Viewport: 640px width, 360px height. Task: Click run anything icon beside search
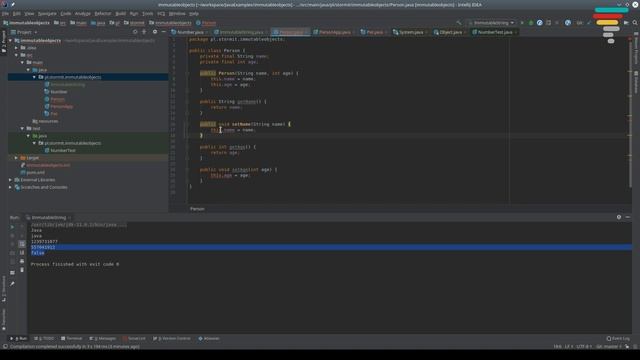[x=626, y=23]
